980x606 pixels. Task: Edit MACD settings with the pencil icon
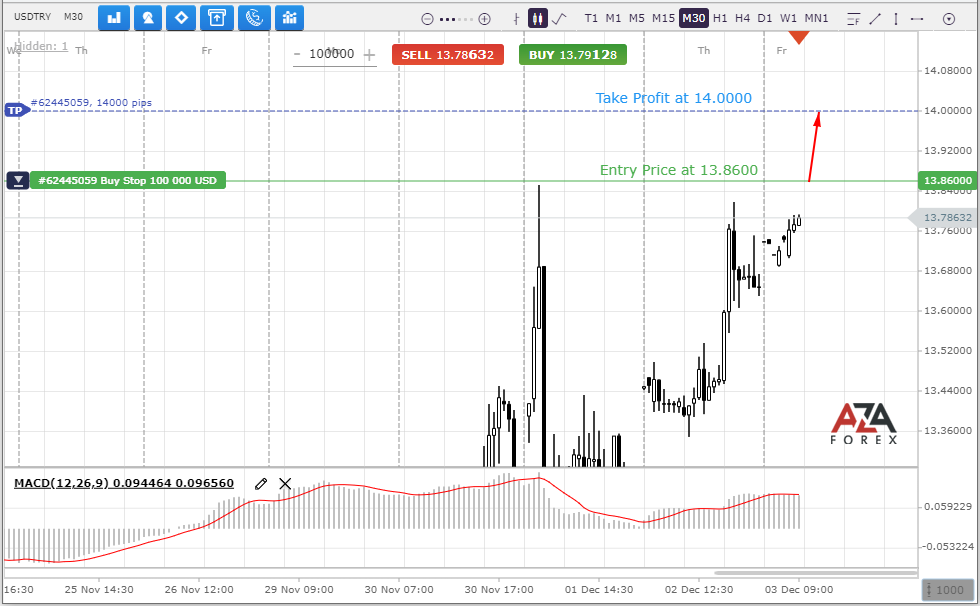tap(261, 484)
